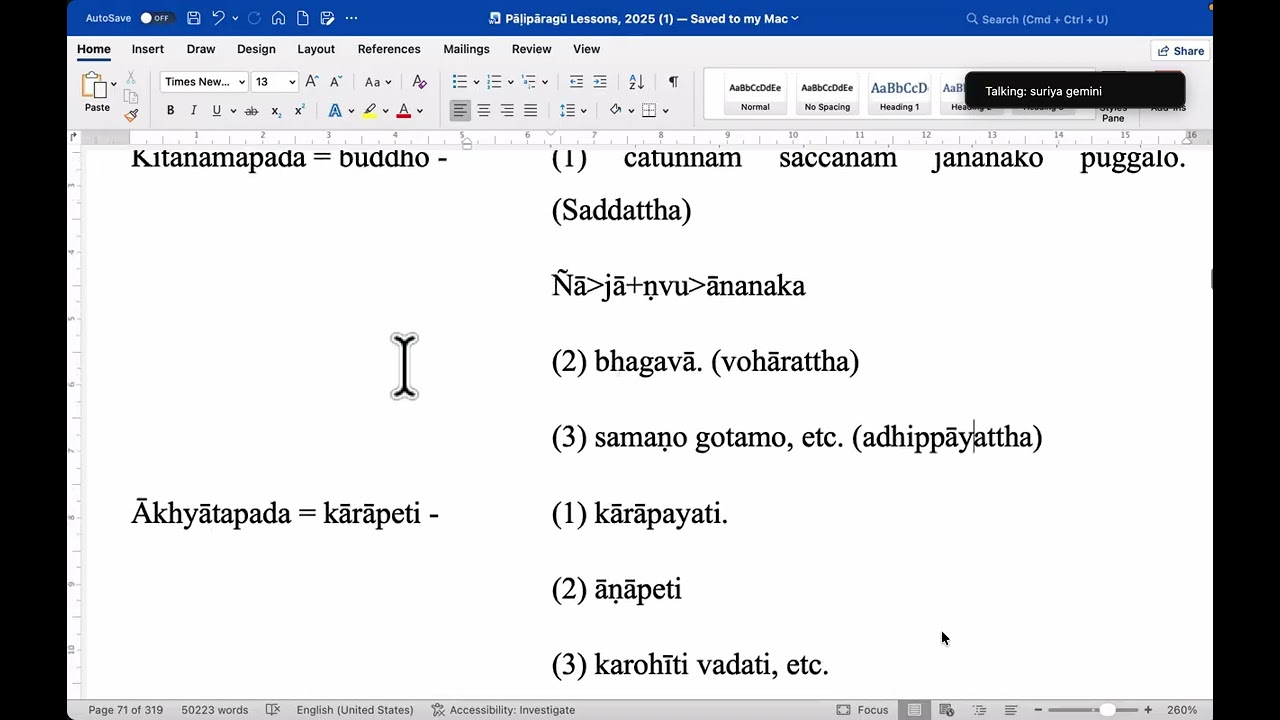The image size is (1280, 720).
Task: Open the Bullets list dropdown arrow
Action: click(476, 82)
